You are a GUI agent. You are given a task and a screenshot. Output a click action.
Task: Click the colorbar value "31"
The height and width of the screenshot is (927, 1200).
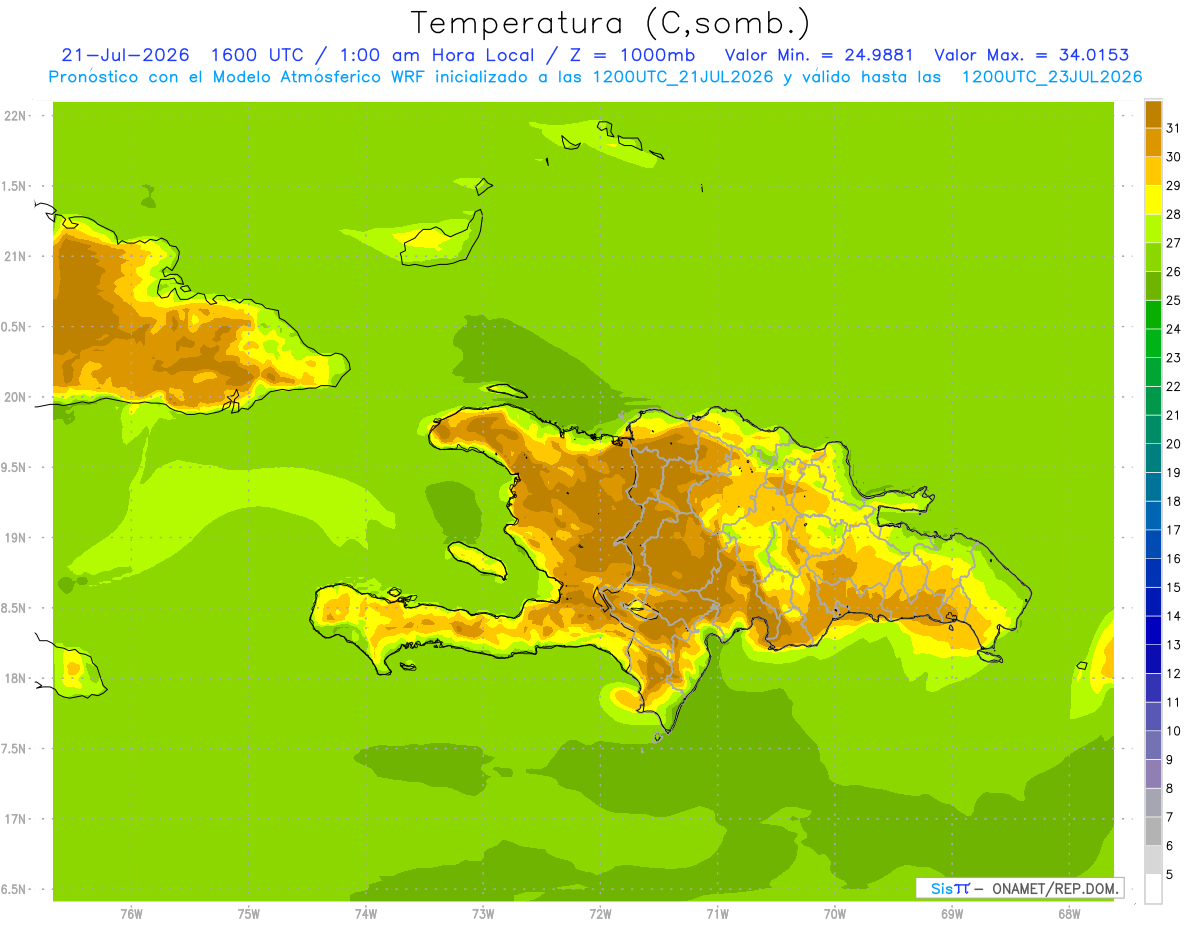[x=1173, y=128]
